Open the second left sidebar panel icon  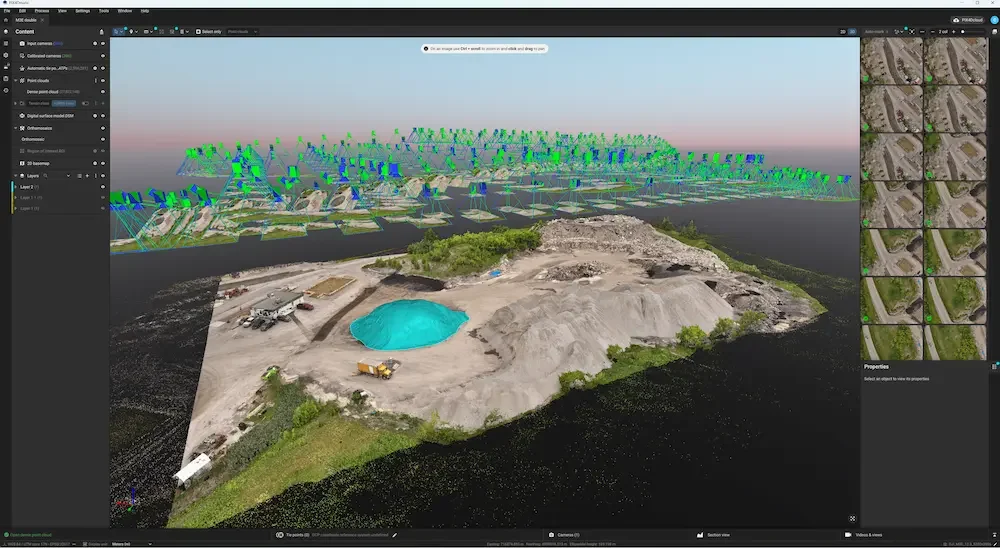tap(6, 43)
